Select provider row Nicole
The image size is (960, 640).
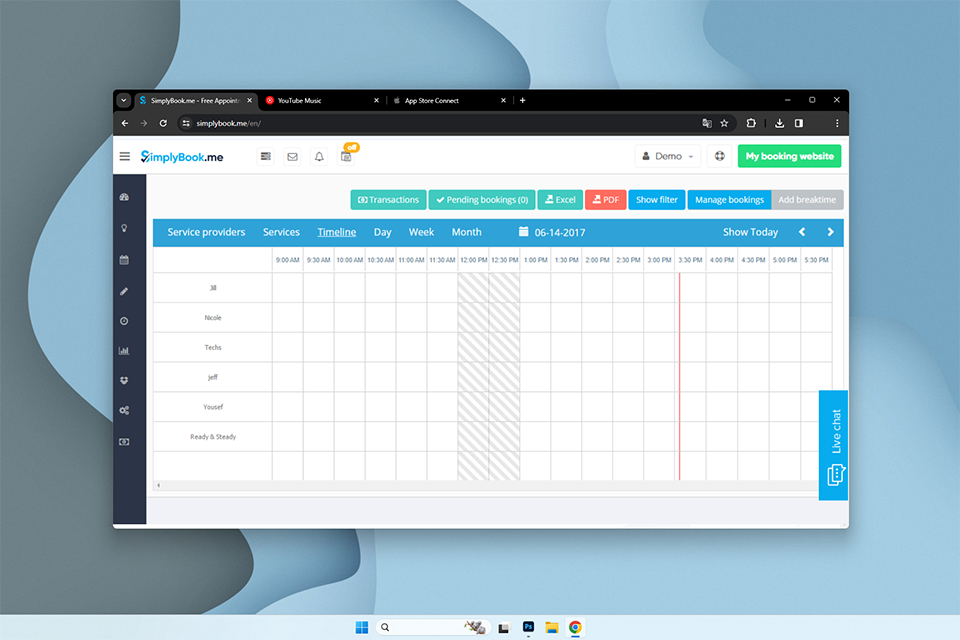(x=212, y=317)
